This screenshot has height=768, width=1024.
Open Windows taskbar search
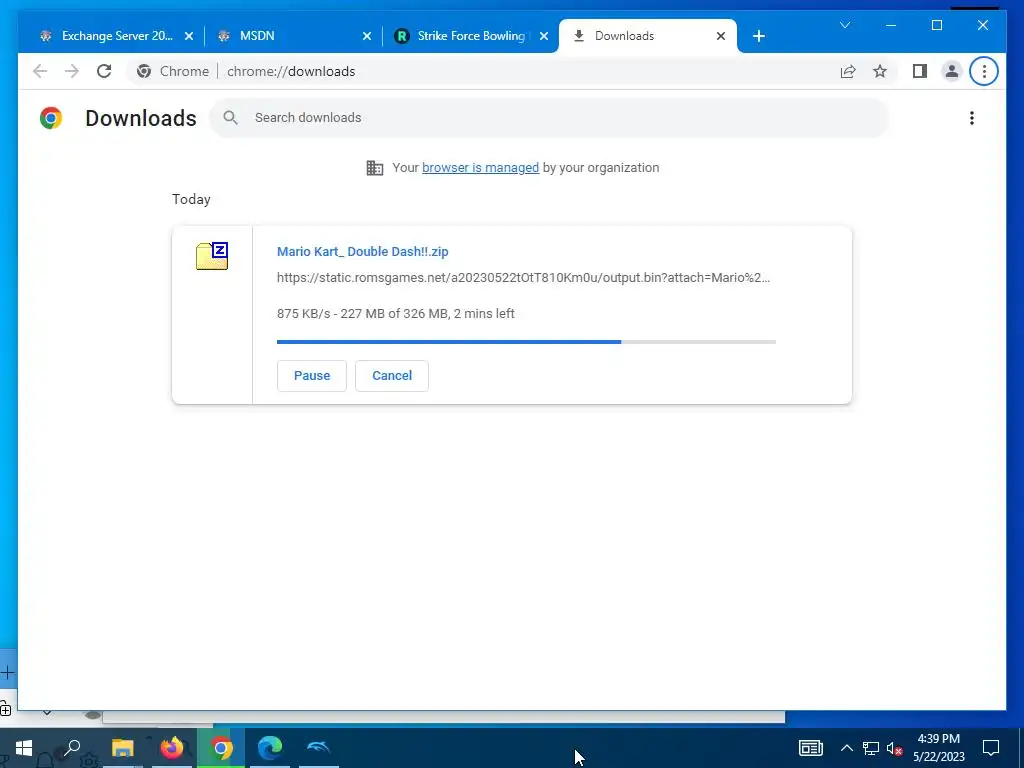click(72, 748)
